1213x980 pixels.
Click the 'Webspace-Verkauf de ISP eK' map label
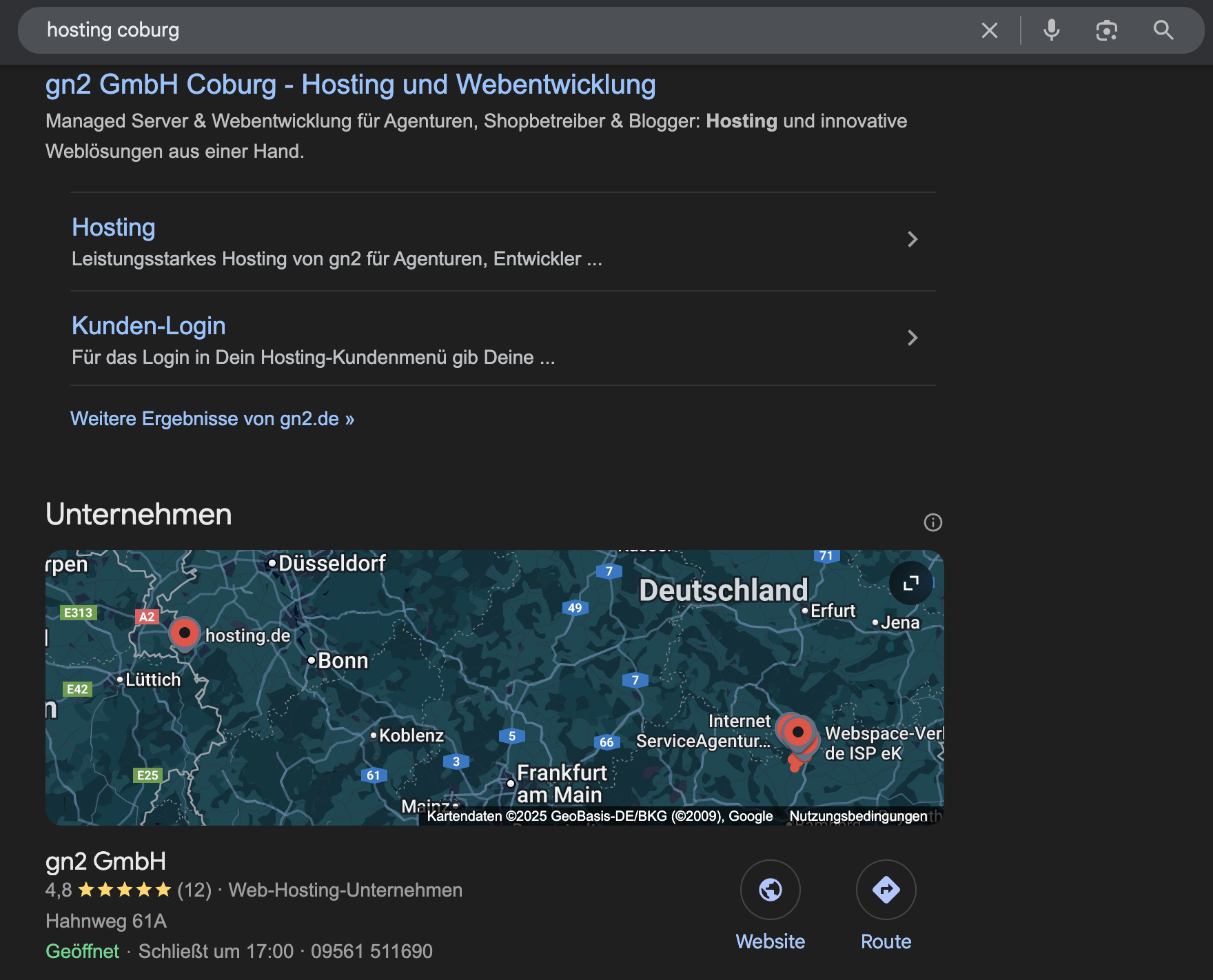(x=884, y=743)
